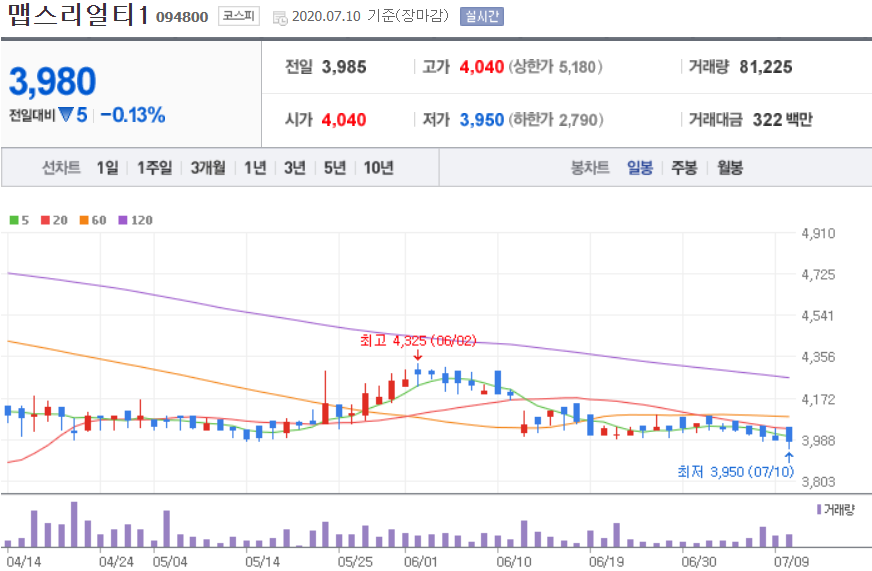
Task: Click the 상한가 5,180 text
Action: pyautogui.click(x=555, y=67)
